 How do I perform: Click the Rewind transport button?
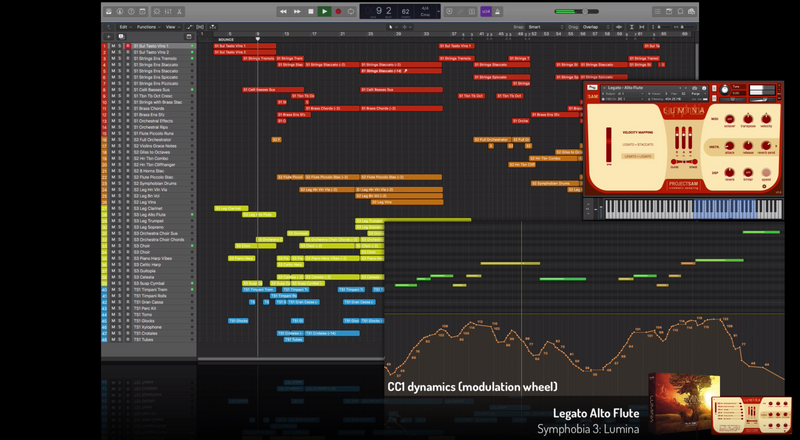(283, 11)
